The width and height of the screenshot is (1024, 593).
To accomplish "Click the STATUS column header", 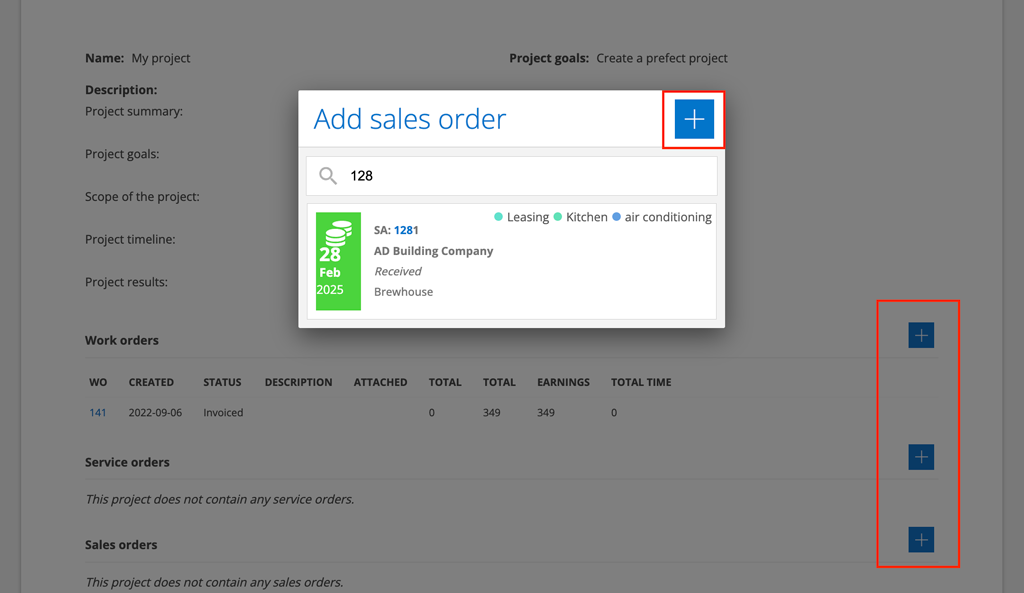I will tap(222, 382).
